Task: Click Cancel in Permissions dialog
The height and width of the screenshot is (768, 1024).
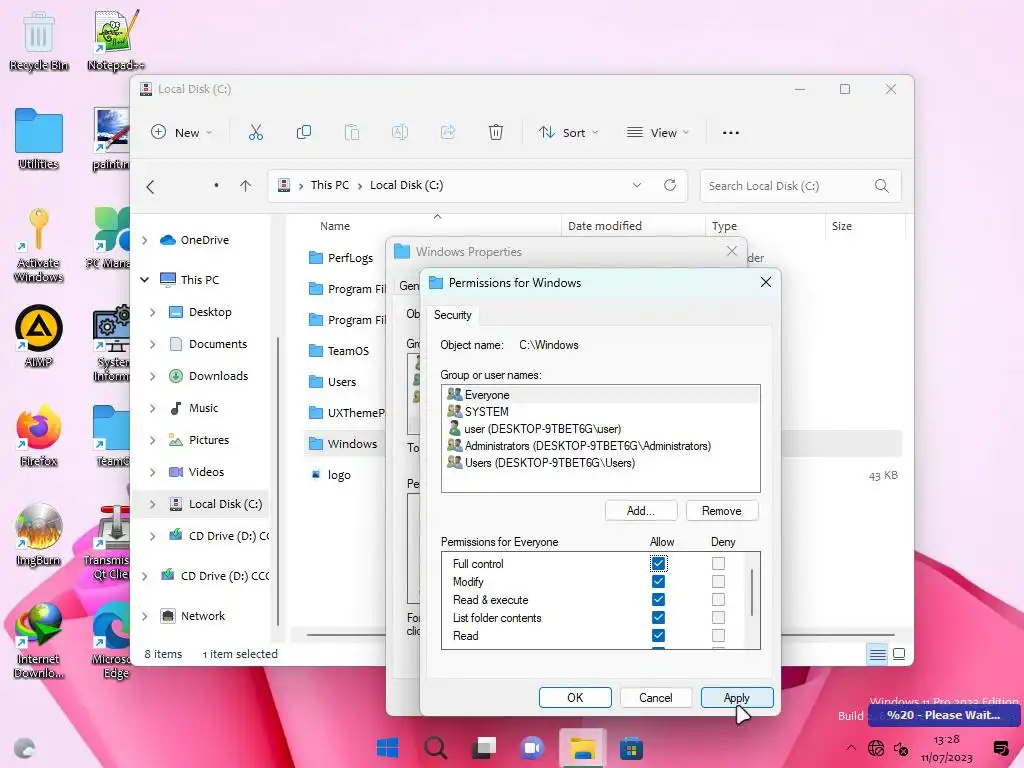Action: pyautogui.click(x=656, y=697)
